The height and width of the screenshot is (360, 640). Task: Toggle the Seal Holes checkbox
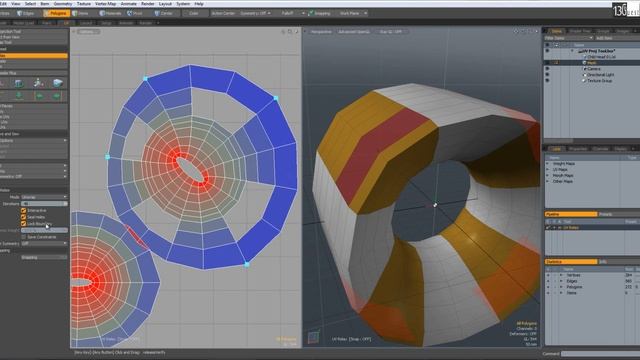tap(23, 217)
